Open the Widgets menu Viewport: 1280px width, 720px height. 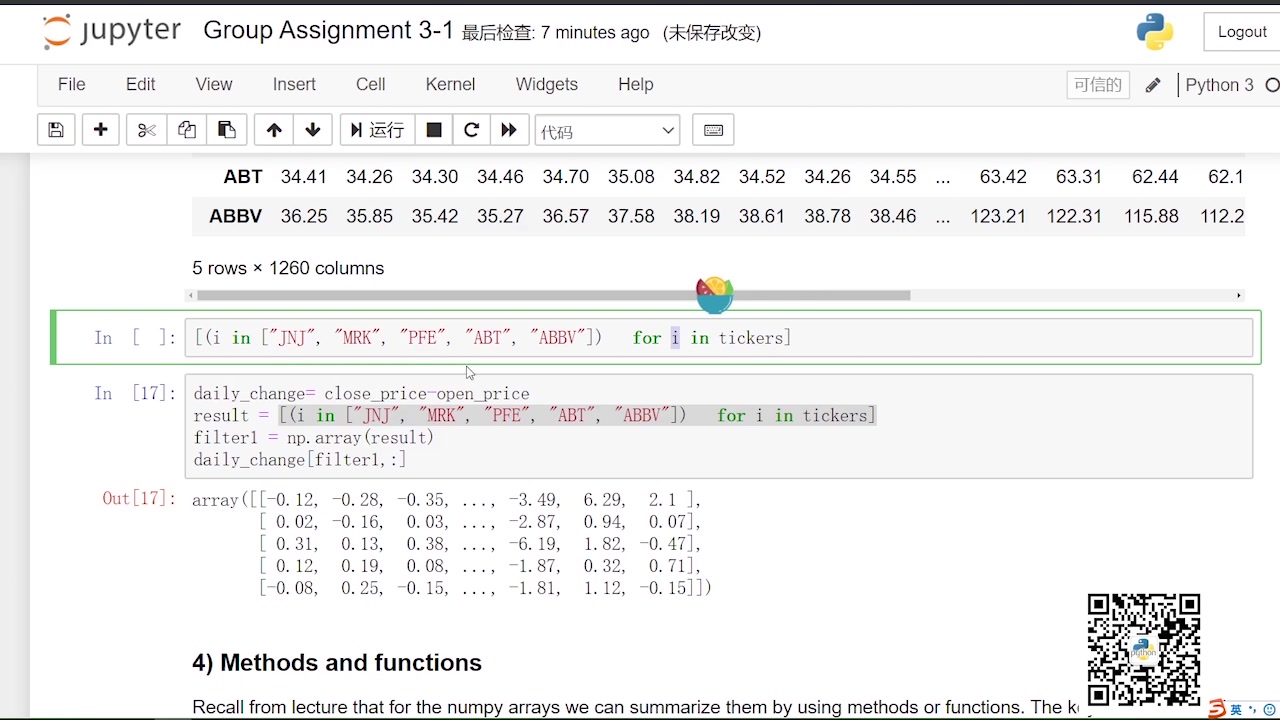547,85
